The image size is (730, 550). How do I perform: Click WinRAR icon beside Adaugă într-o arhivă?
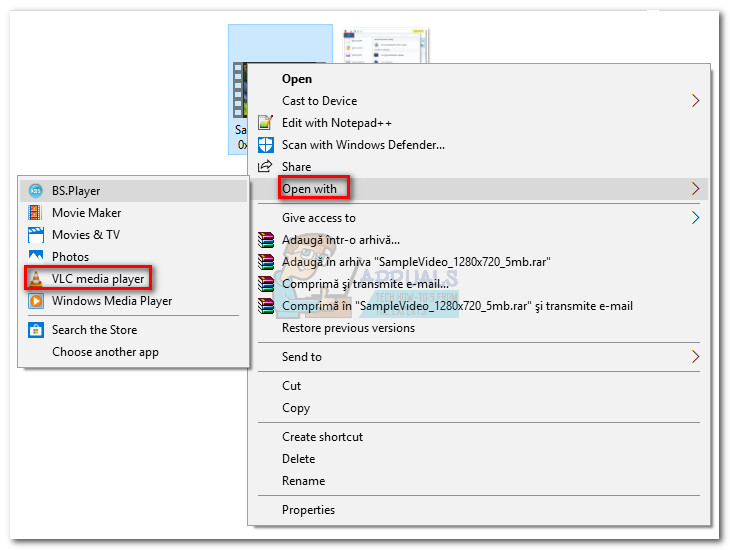point(266,239)
